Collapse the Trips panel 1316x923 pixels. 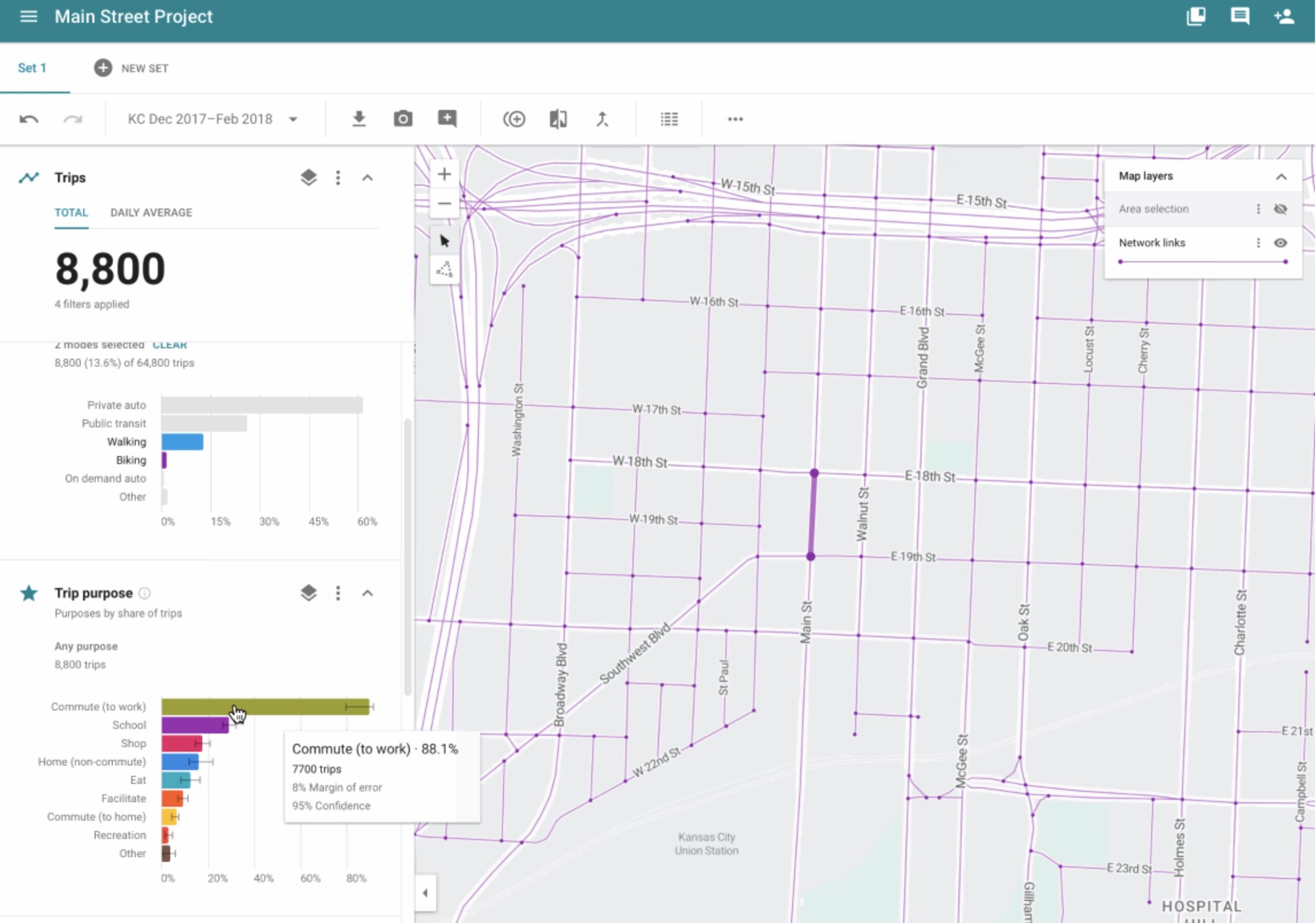(x=368, y=178)
